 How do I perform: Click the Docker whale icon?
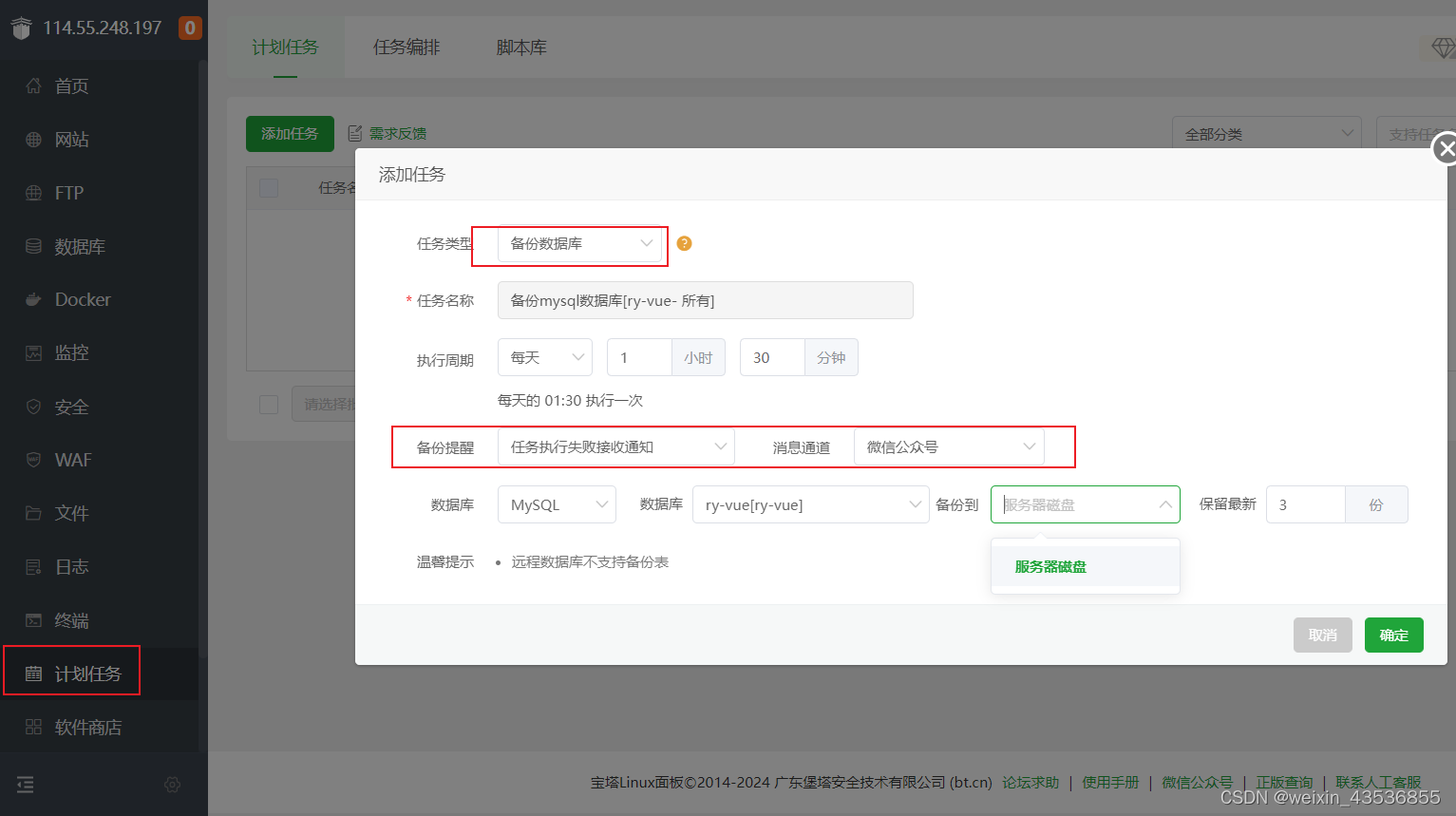[x=33, y=299]
